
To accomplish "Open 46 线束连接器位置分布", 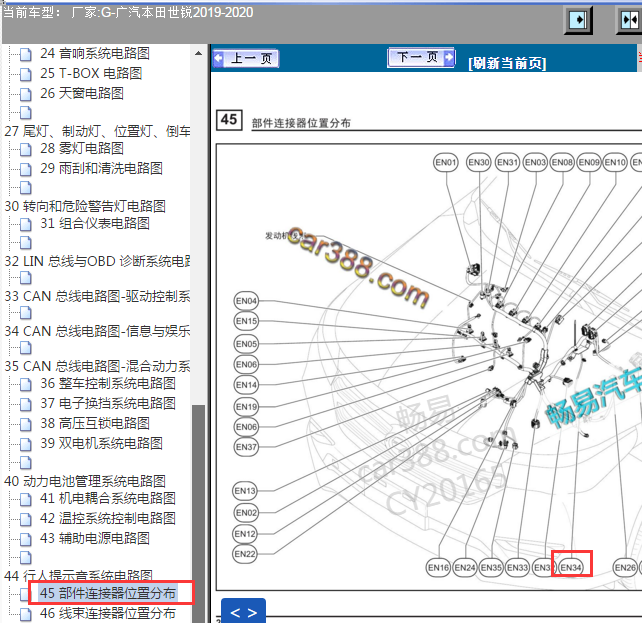I will [108, 613].
